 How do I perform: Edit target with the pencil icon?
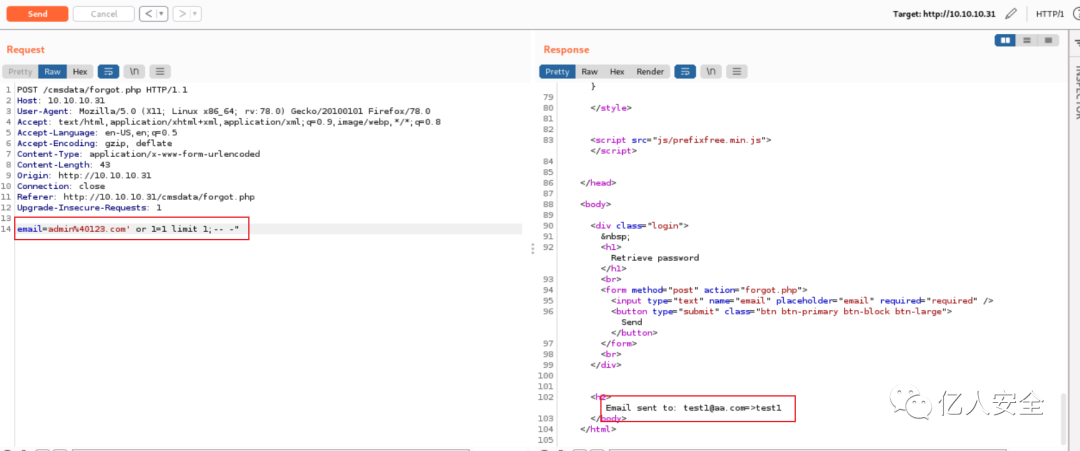point(1010,14)
